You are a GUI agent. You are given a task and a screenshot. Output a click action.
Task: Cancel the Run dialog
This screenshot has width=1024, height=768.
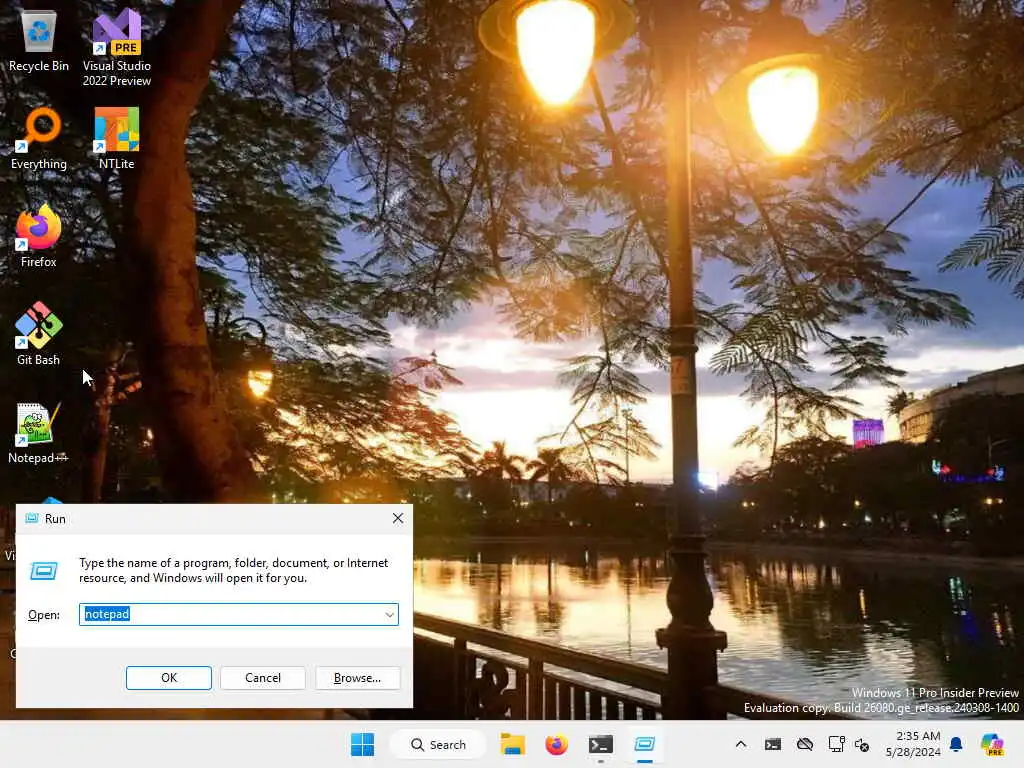(x=263, y=678)
